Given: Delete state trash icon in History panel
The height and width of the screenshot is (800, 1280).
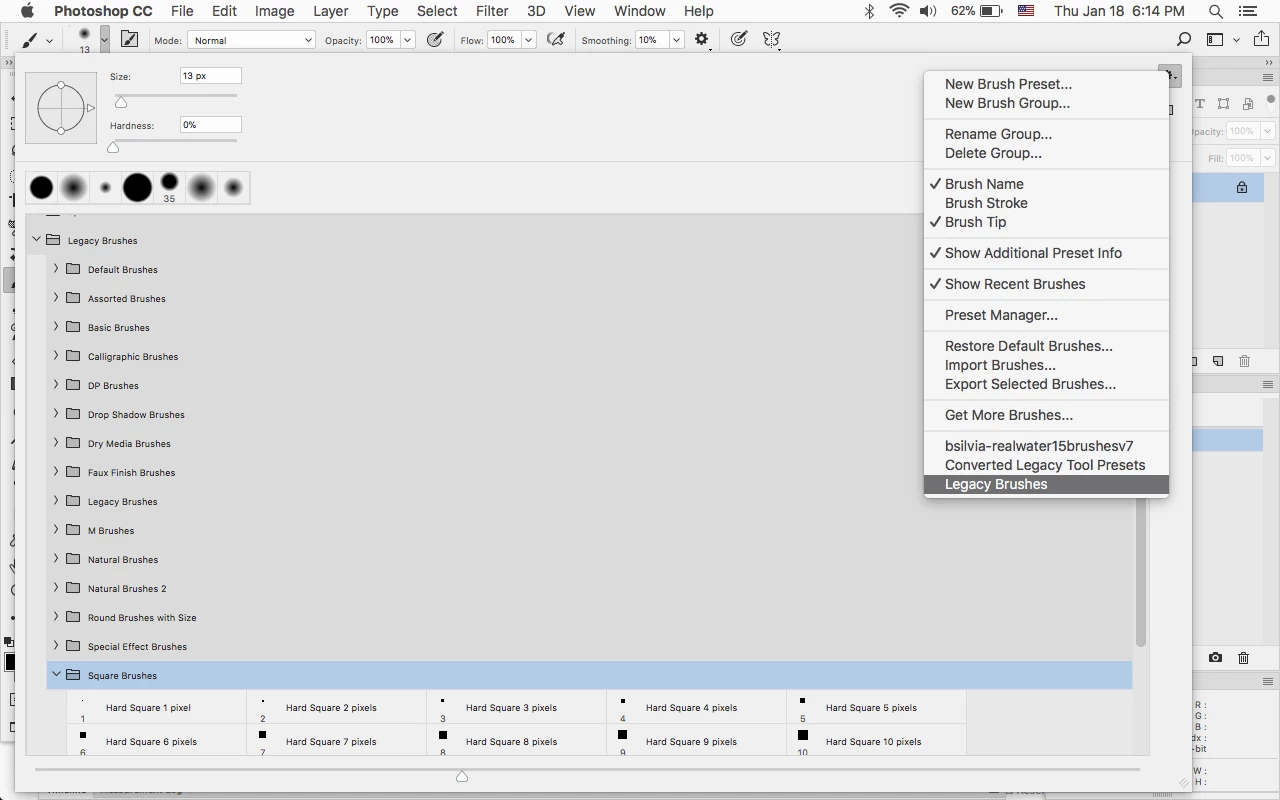Looking at the screenshot, I should pos(1244,658).
